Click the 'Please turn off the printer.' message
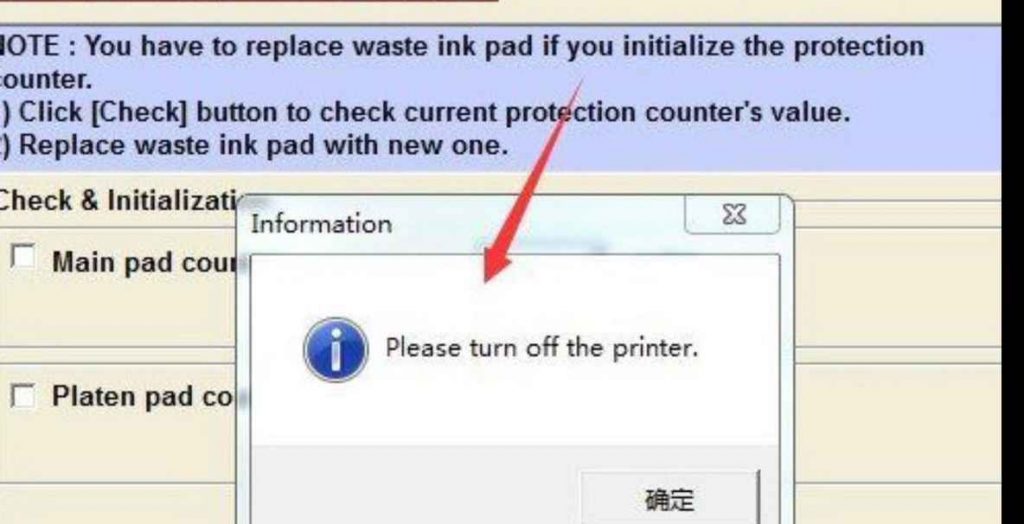This screenshot has width=1024, height=524. (x=541, y=347)
